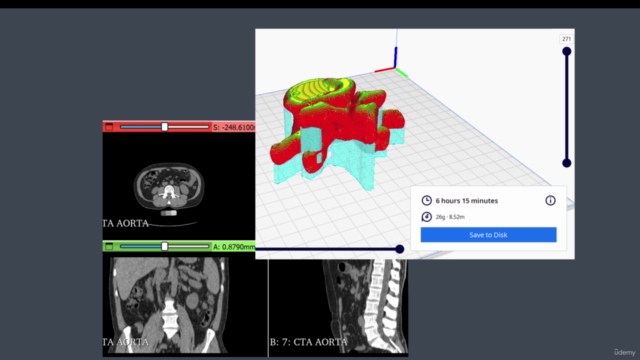
Task: Click the green coronal slice offset slider
Action: coord(164,246)
